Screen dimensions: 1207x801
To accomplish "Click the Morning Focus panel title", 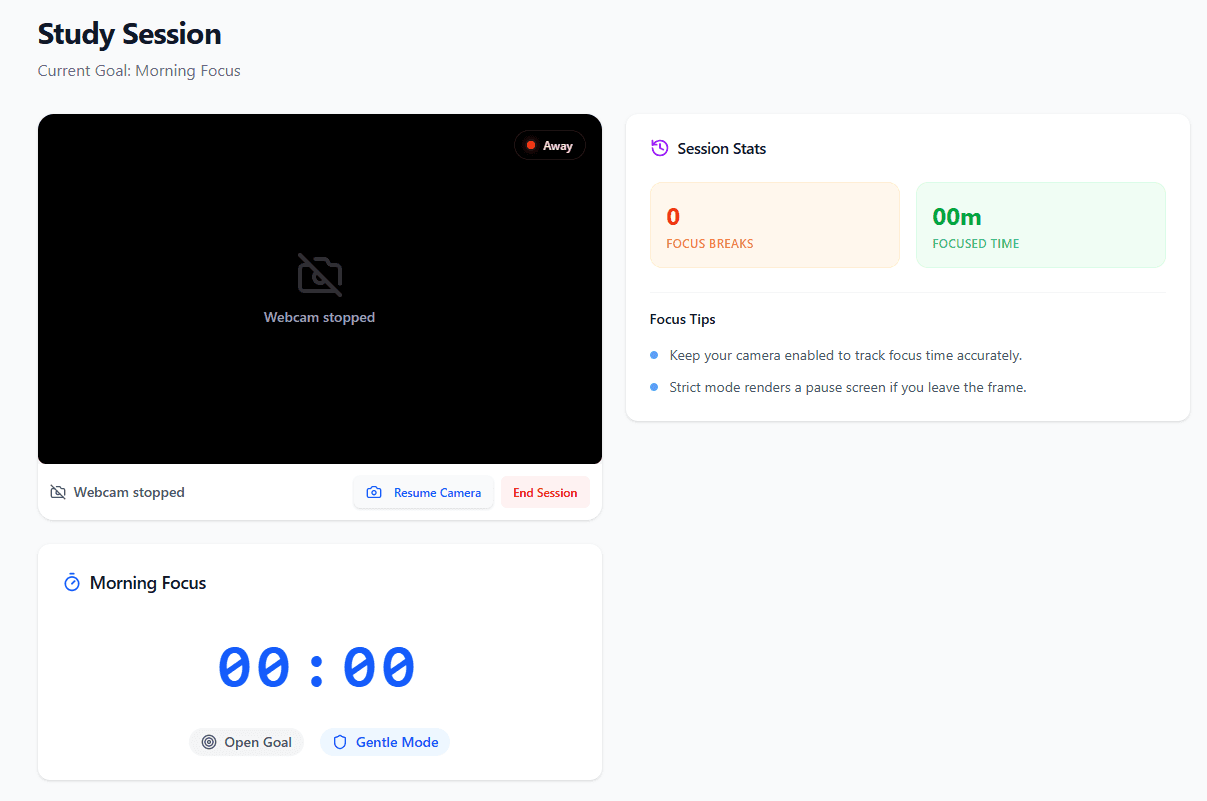I will [x=147, y=582].
